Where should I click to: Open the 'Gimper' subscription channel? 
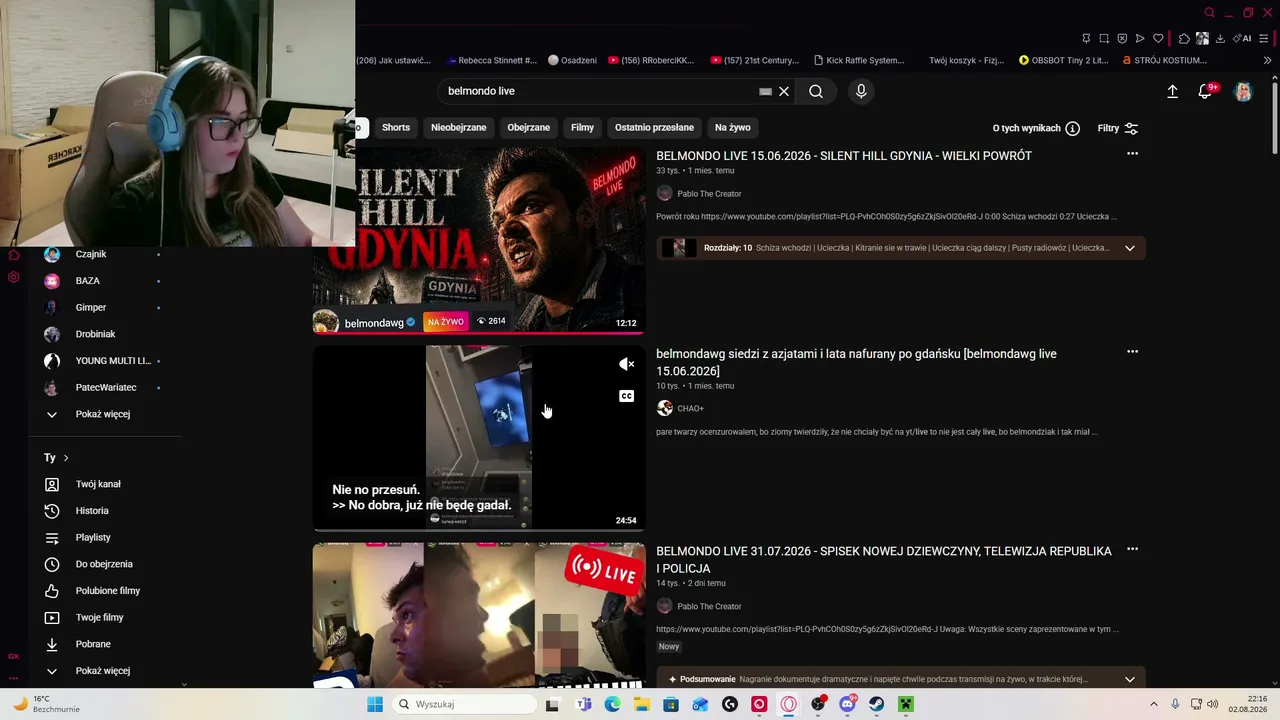point(90,307)
